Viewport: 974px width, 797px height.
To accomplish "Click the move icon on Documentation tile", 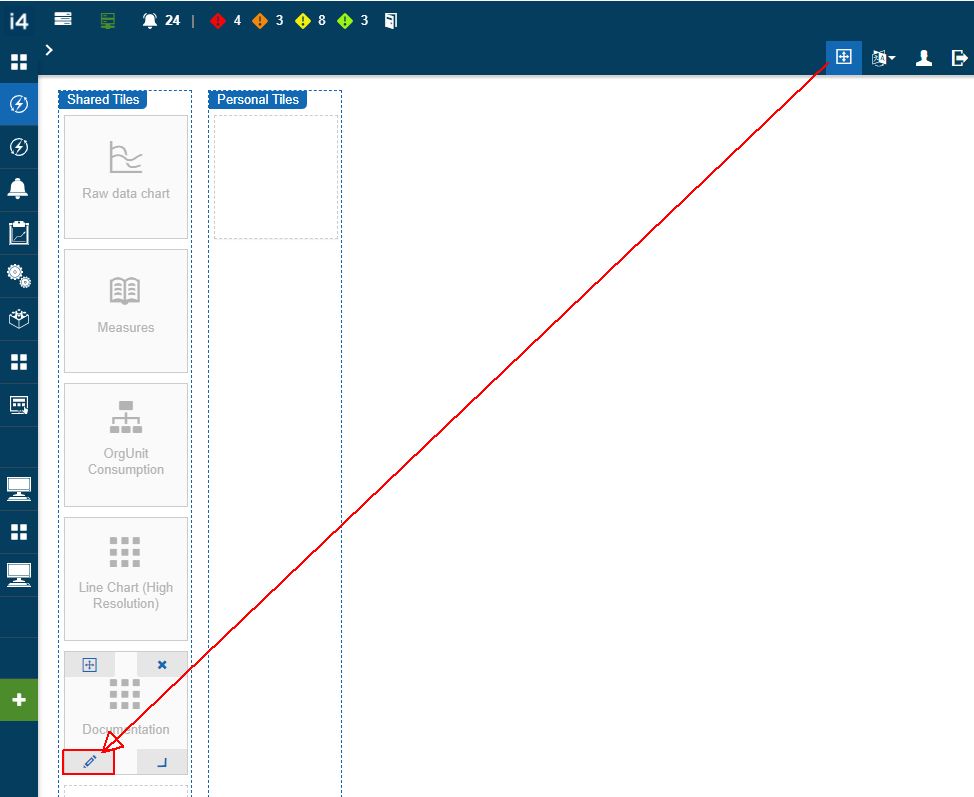I will [89, 665].
